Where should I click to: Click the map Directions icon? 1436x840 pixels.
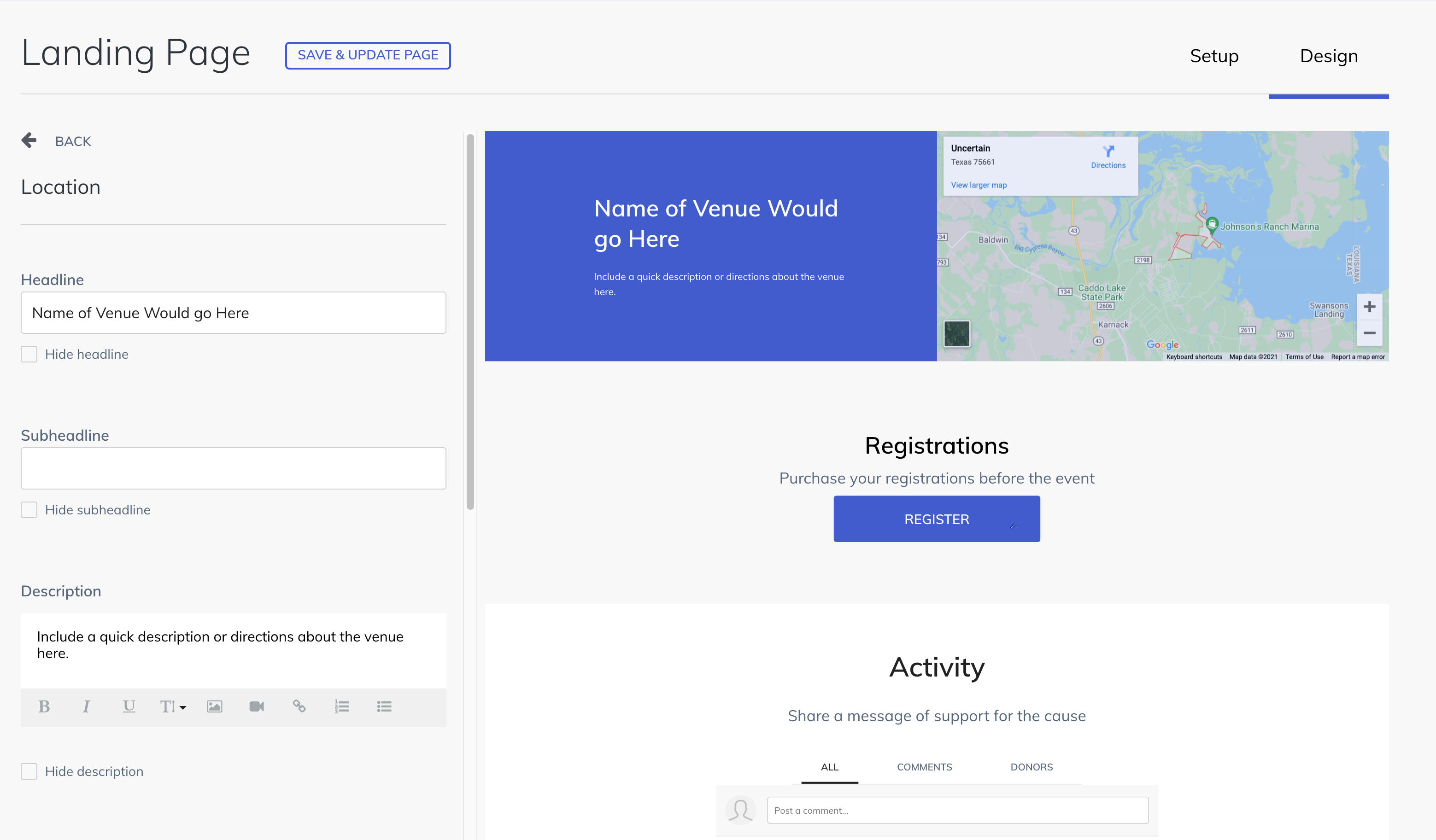click(x=1108, y=152)
